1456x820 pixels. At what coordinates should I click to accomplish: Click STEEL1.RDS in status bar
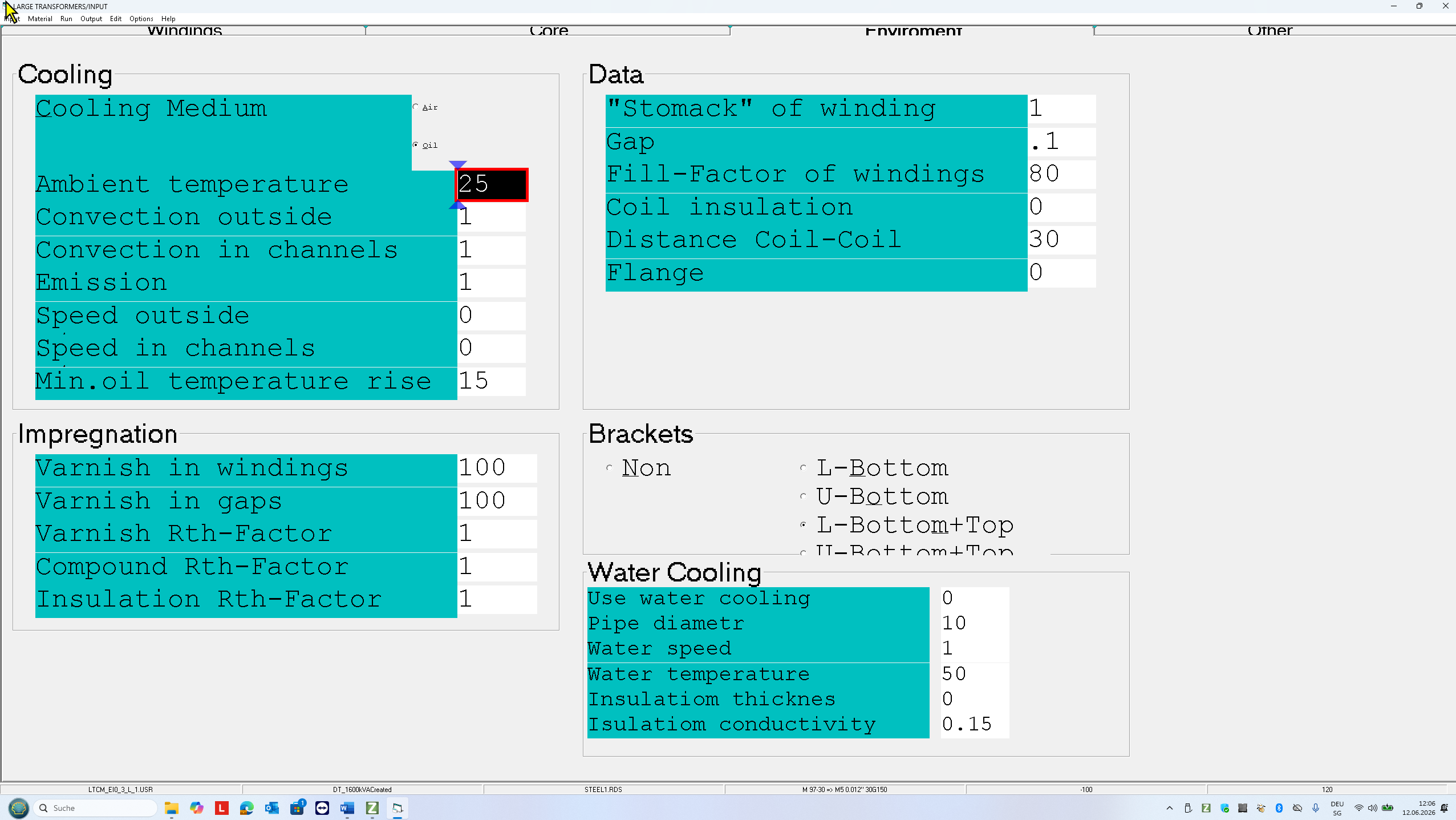[x=603, y=790]
